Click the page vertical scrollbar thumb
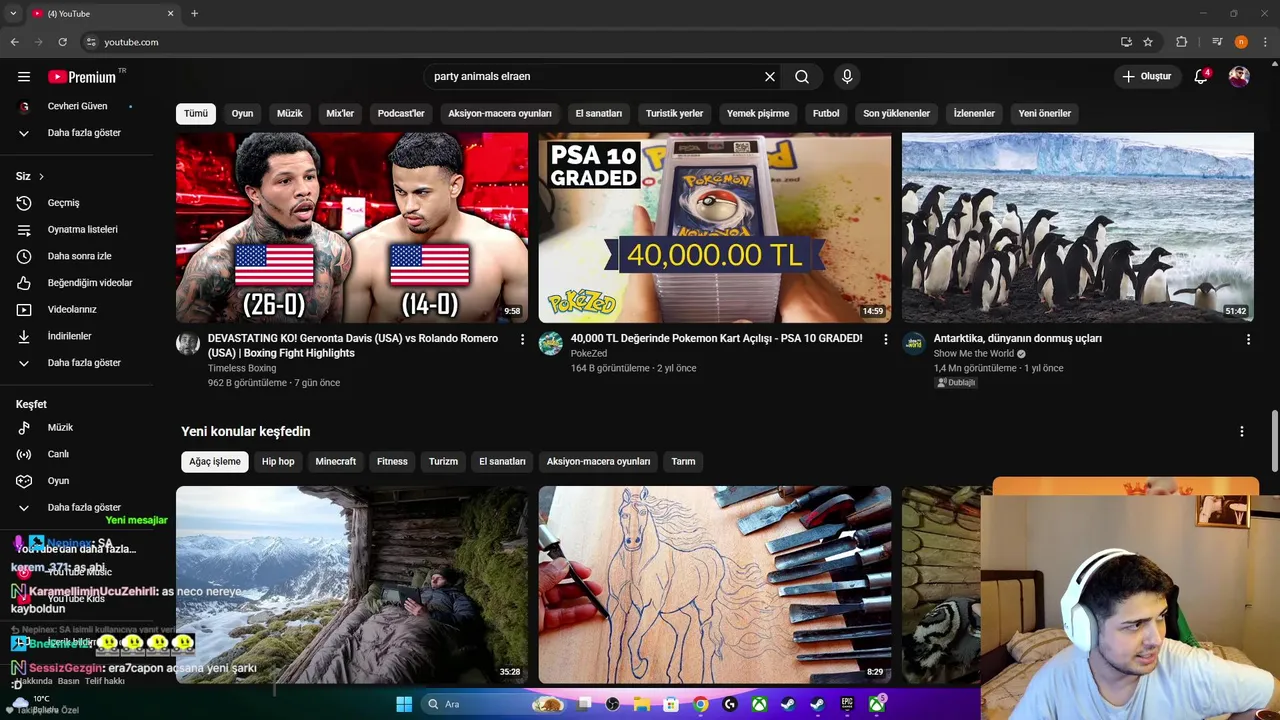Image resolution: width=1280 pixels, height=720 pixels. click(x=1274, y=441)
